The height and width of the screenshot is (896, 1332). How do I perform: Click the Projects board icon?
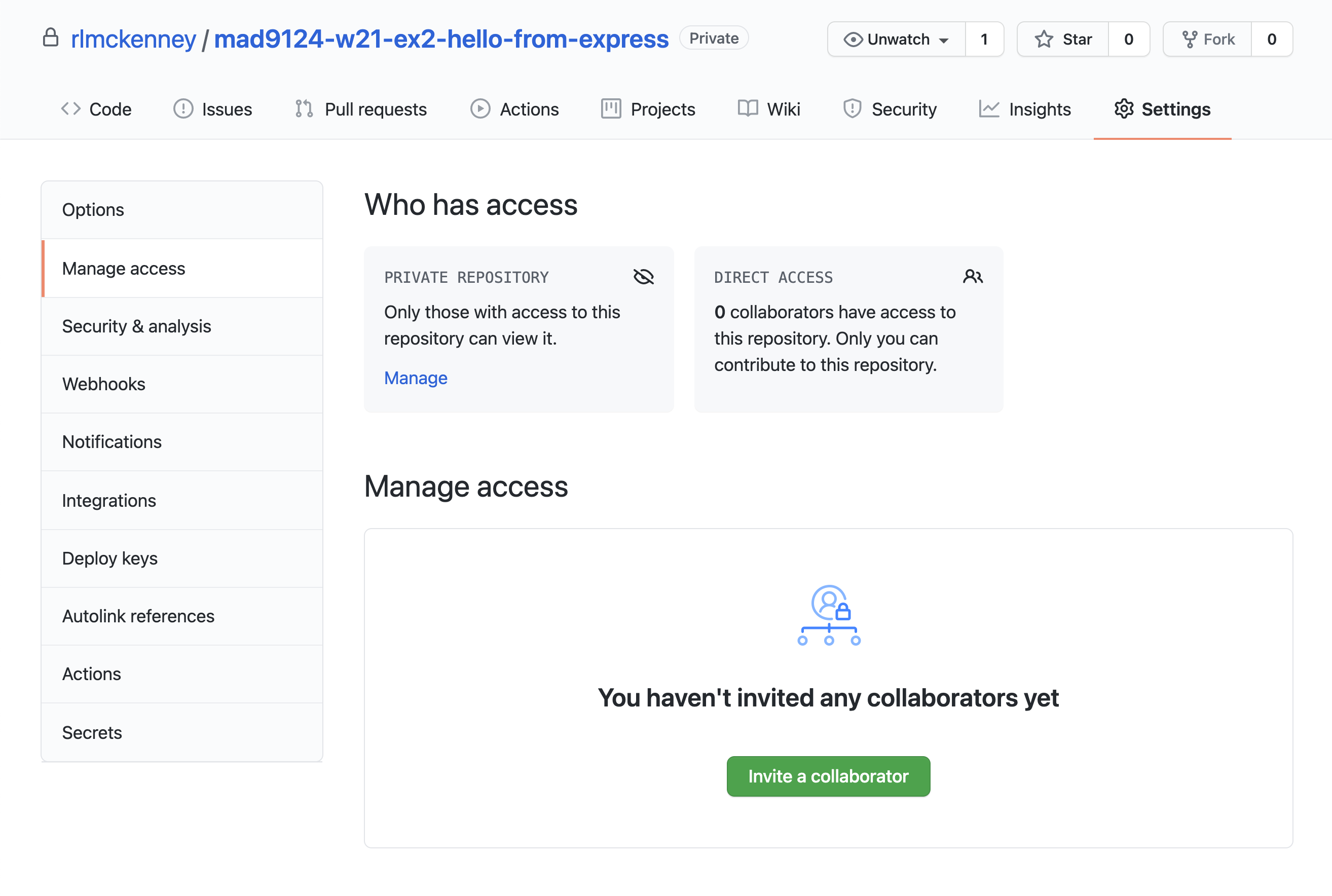point(611,108)
